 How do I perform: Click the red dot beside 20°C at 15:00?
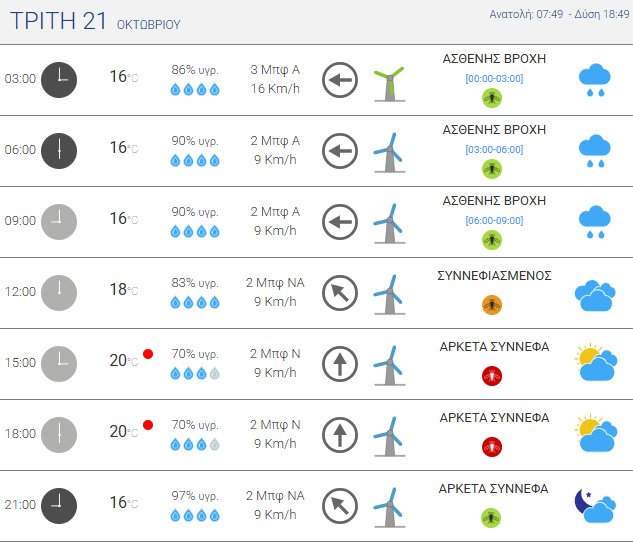coord(148,354)
